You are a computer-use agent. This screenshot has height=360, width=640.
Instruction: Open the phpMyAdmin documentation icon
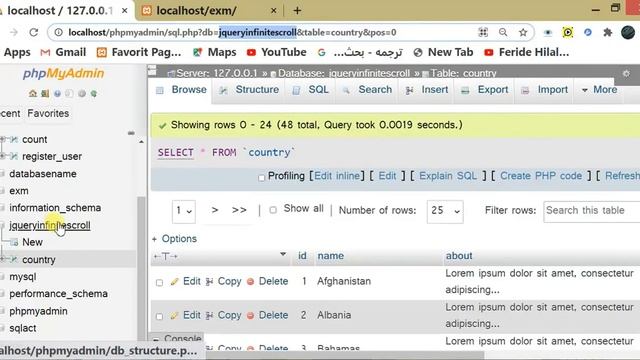[57, 93]
